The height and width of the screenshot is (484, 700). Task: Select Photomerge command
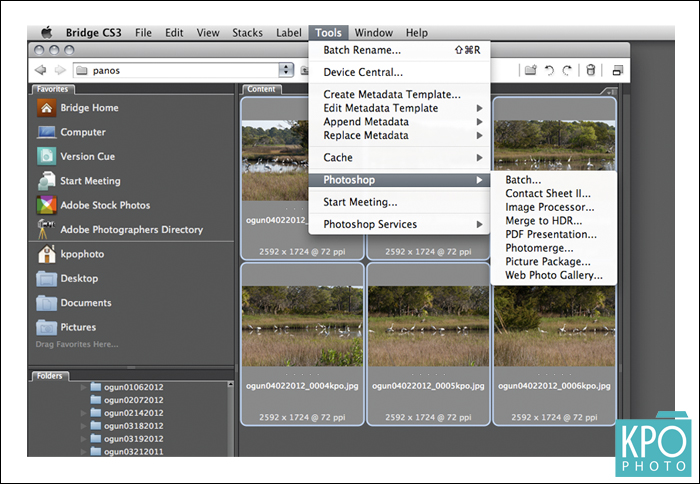coord(554,248)
